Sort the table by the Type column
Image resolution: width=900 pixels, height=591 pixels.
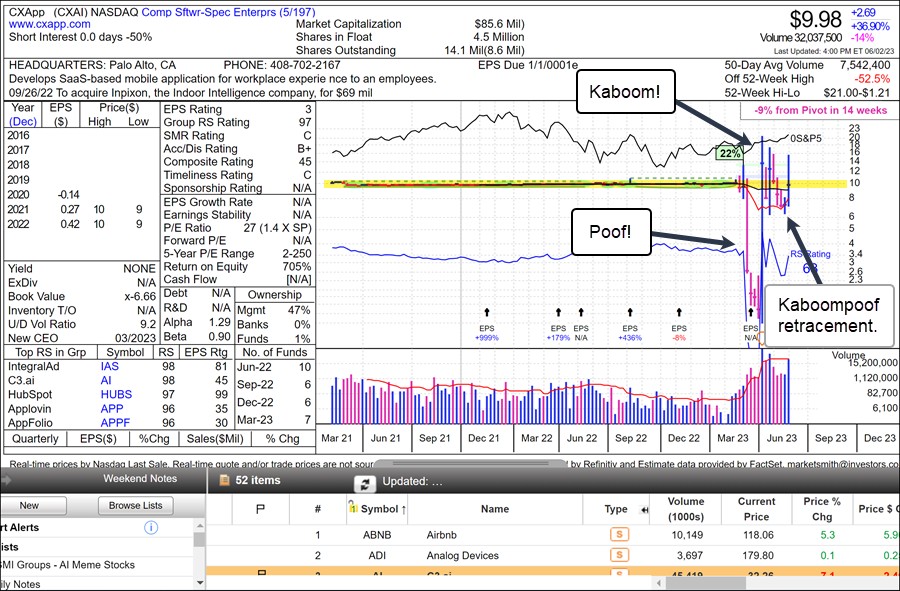click(x=616, y=509)
